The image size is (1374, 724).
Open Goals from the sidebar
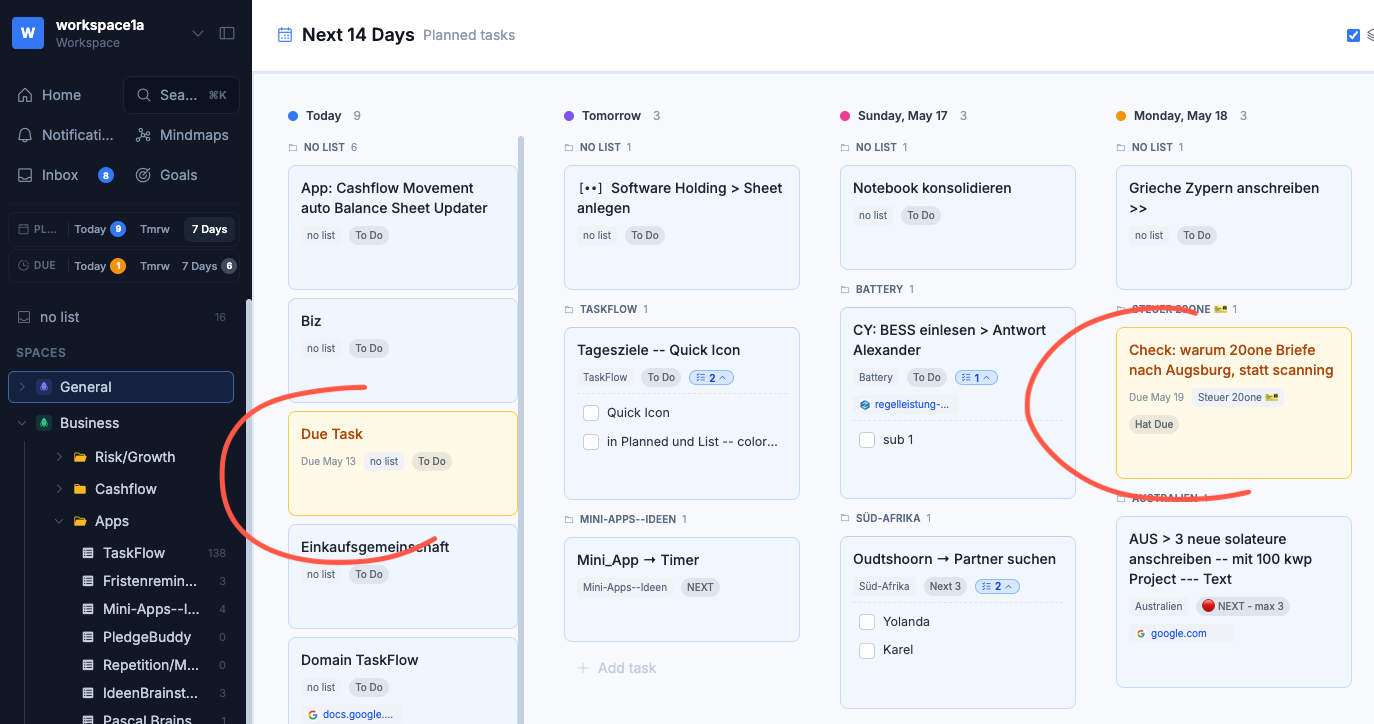coord(166,175)
